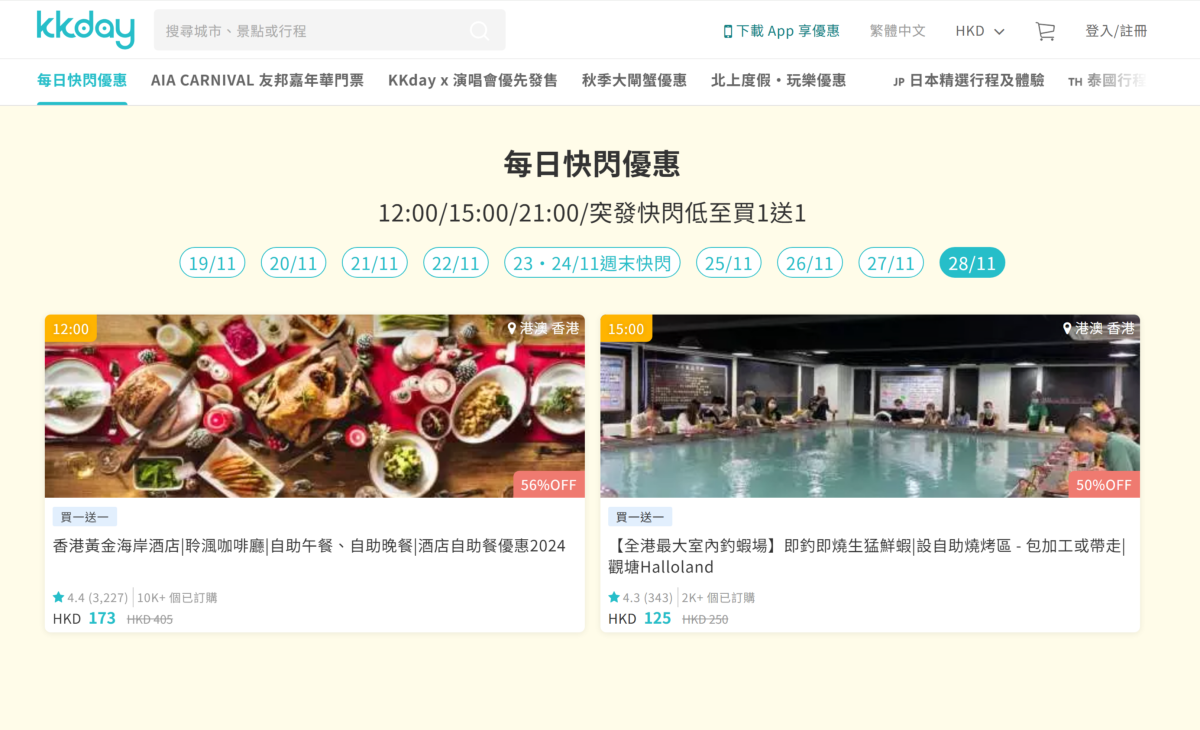Select the 19/11 date pill
Image resolution: width=1200 pixels, height=730 pixels.
(212, 263)
